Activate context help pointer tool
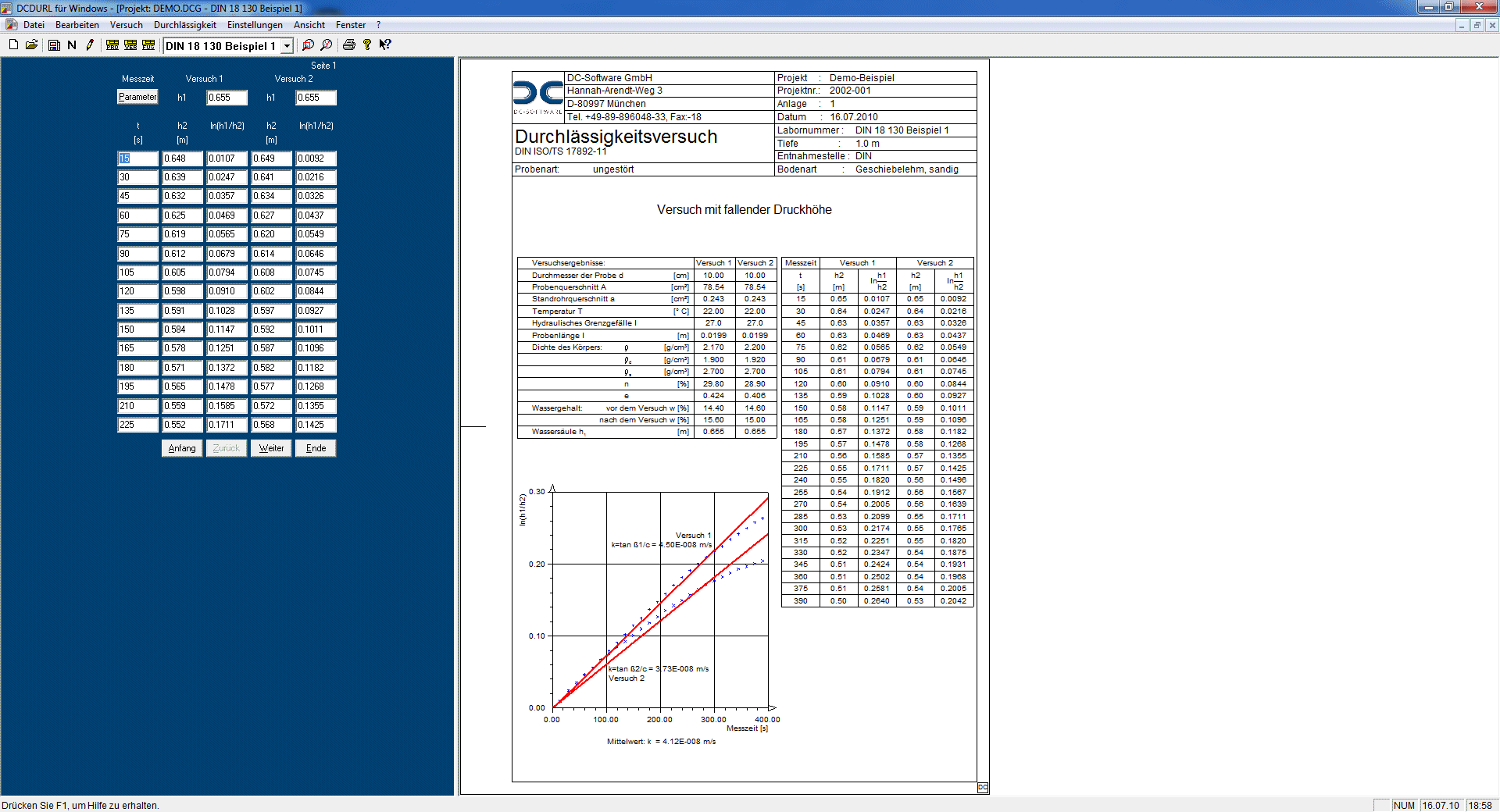The height and width of the screenshot is (812, 1500). 385,45
